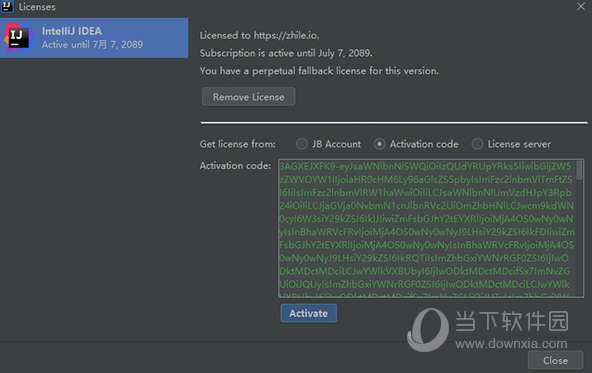Viewport: 592px width, 373px height.
Task: Click the Activation code option label
Action: [x=424, y=144]
